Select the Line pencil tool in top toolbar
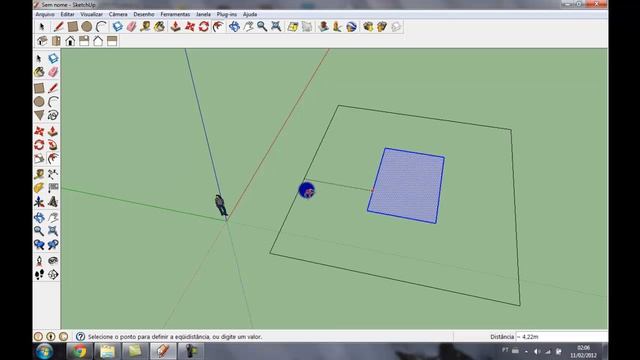 click(59, 27)
